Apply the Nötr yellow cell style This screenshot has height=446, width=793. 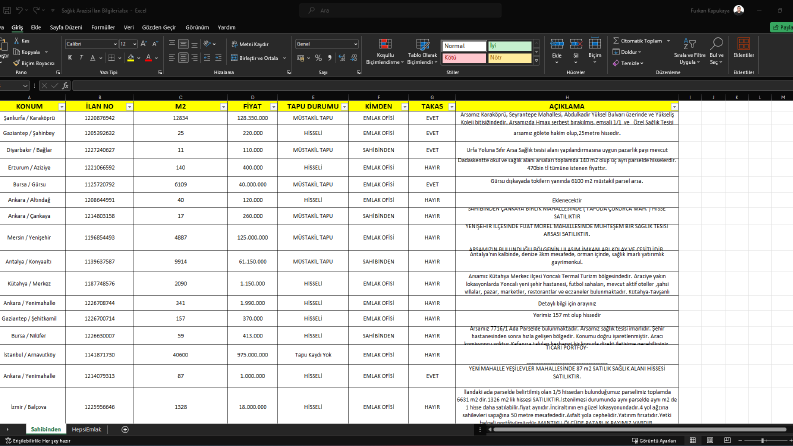click(x=509, y=58)
